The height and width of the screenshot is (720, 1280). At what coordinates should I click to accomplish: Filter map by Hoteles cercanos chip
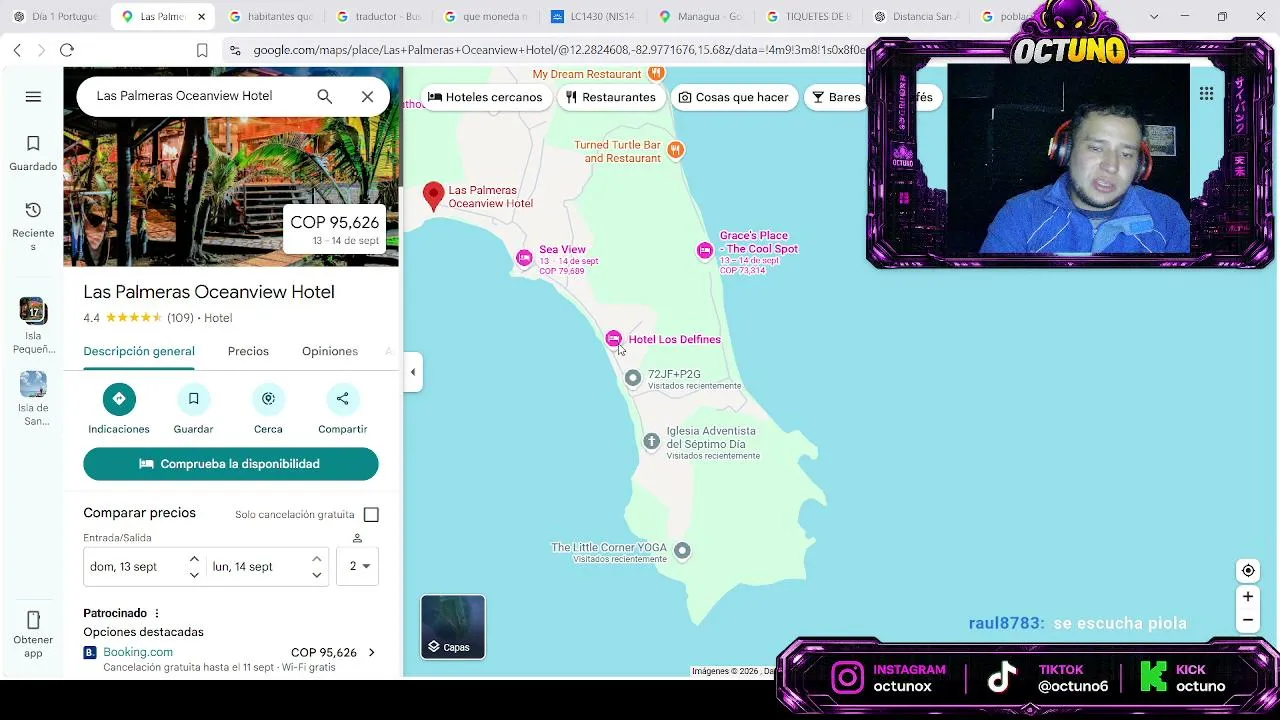pos(485,97)
